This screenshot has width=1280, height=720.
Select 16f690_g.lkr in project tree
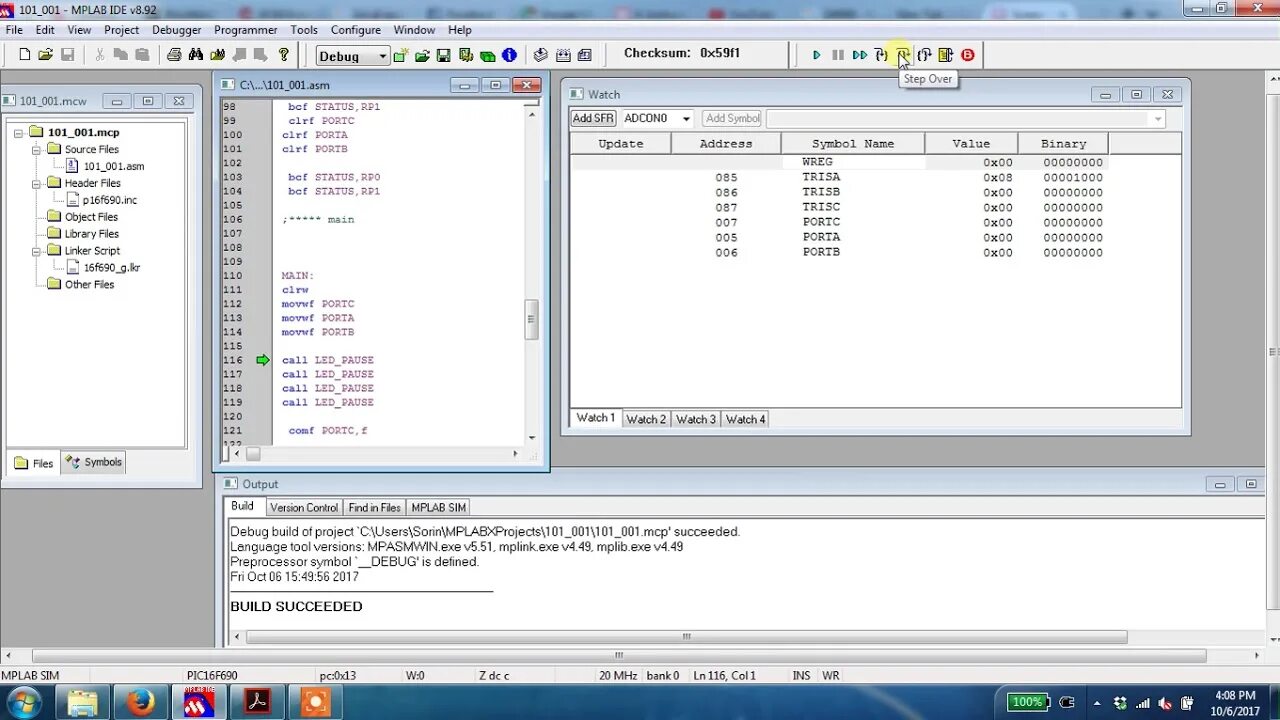click(x=112, y=268)
